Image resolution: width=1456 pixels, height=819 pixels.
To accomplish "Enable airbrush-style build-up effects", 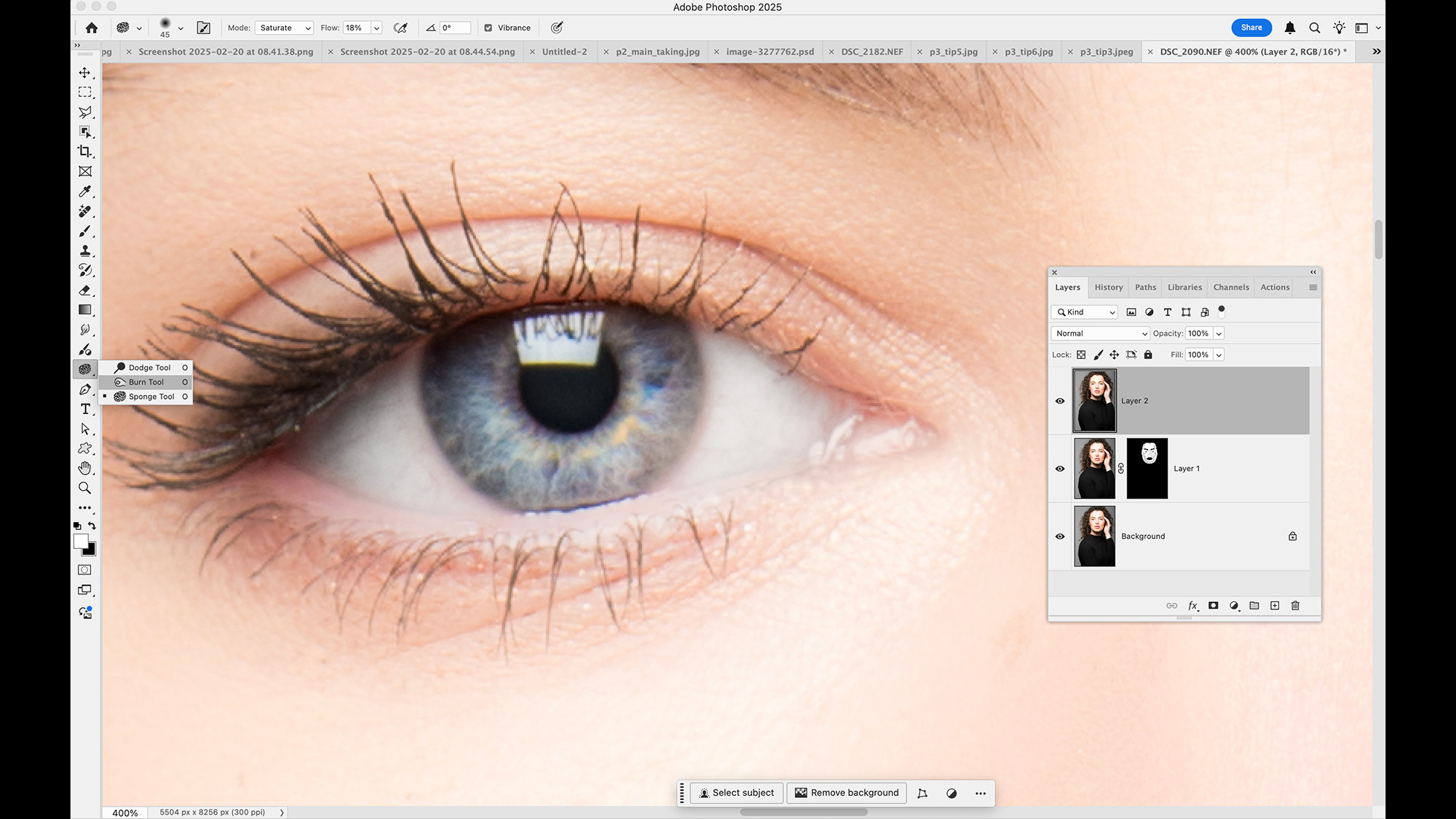I will point(400,28).
